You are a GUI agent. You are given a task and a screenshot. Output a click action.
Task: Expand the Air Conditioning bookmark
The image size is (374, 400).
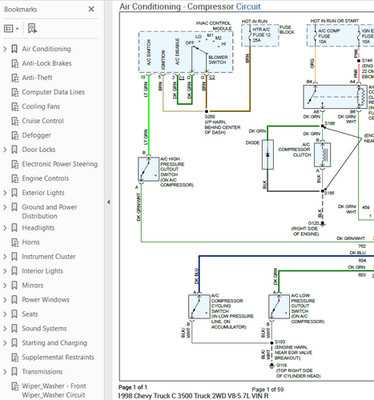point(5,49)
